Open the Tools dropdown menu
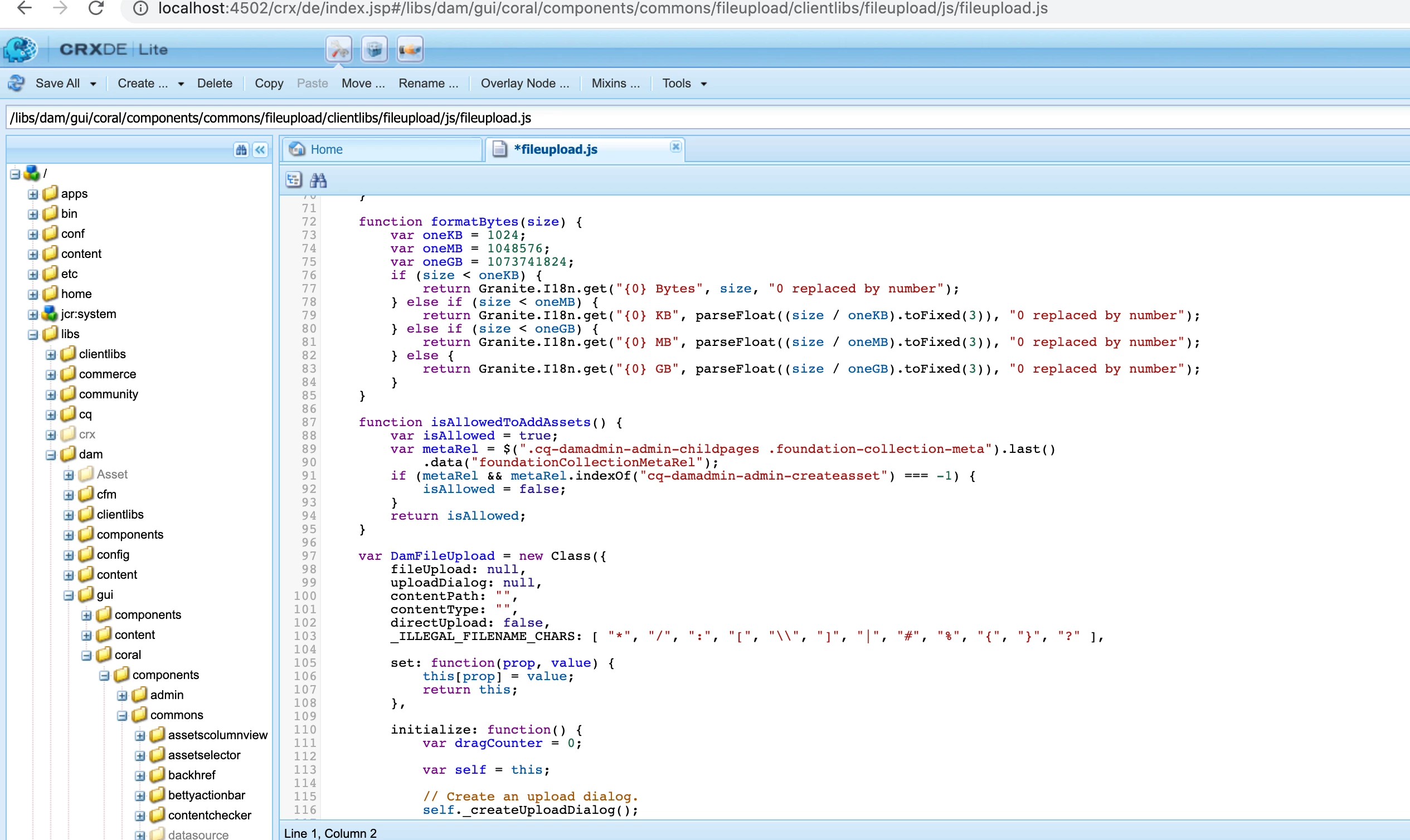1410x840 pixels. [x=684, y=83]
